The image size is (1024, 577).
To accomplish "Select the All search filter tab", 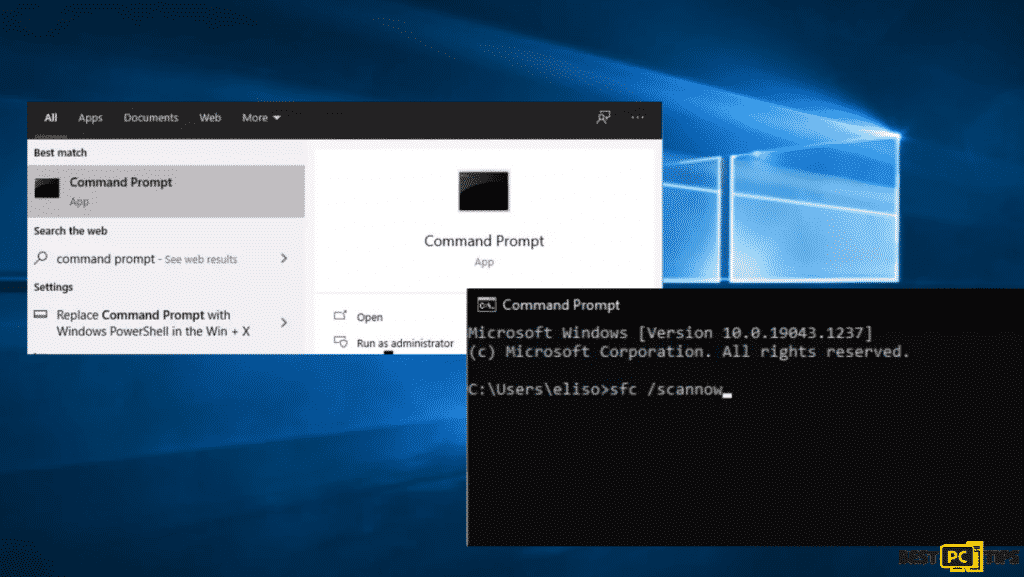I will tap(50, 117).
